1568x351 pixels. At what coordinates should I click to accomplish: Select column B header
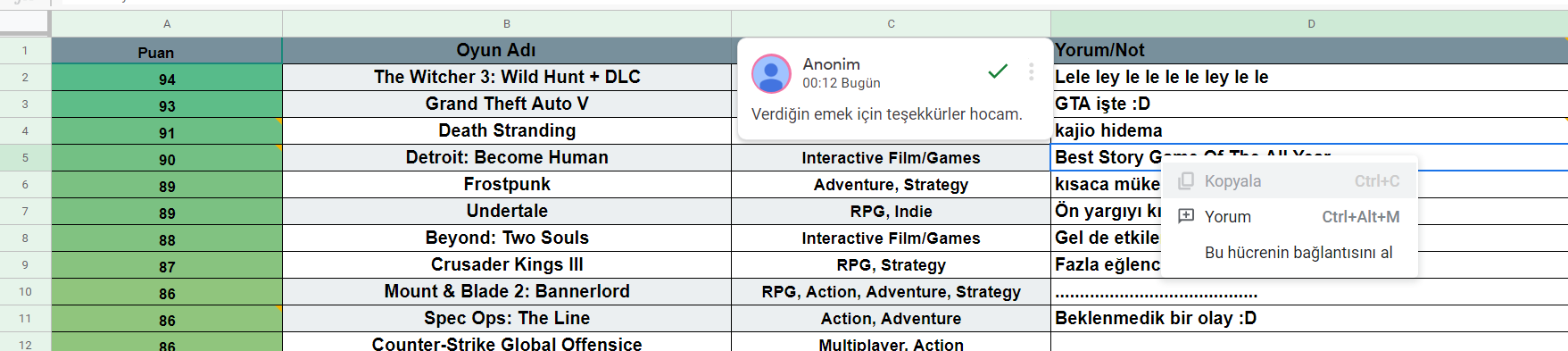[x=507, y=24]
